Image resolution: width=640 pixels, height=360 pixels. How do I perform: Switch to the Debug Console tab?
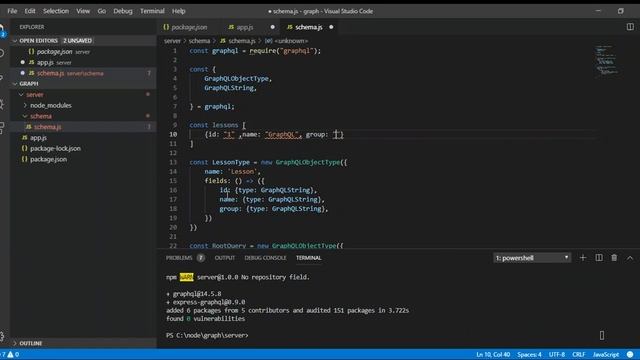point(265,258)
